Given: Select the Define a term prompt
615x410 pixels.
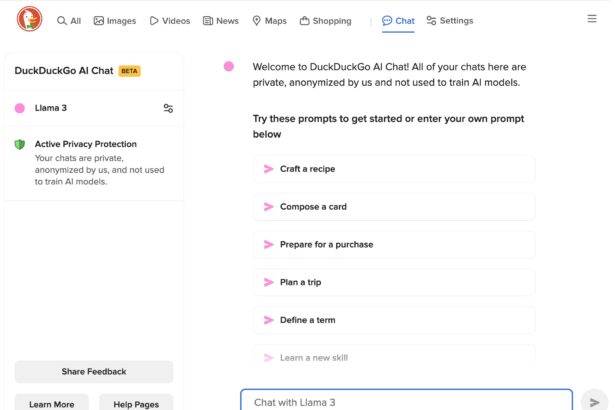Looking at the screenshot, I should click(394, 320).
